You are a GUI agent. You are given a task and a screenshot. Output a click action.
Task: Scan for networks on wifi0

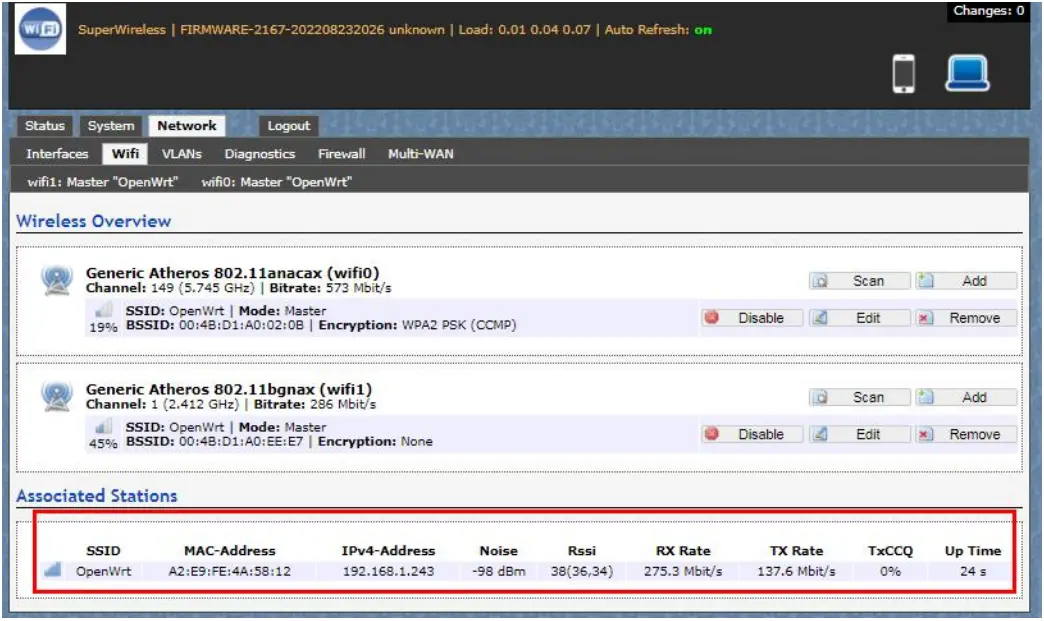pyautogui.click(x=861, y=281)
